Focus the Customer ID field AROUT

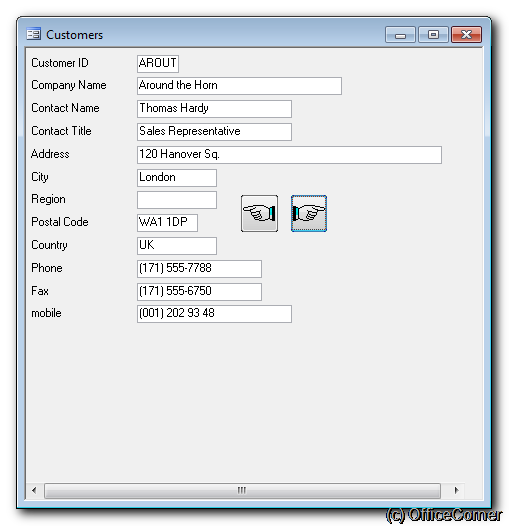(x=158, y=64)
